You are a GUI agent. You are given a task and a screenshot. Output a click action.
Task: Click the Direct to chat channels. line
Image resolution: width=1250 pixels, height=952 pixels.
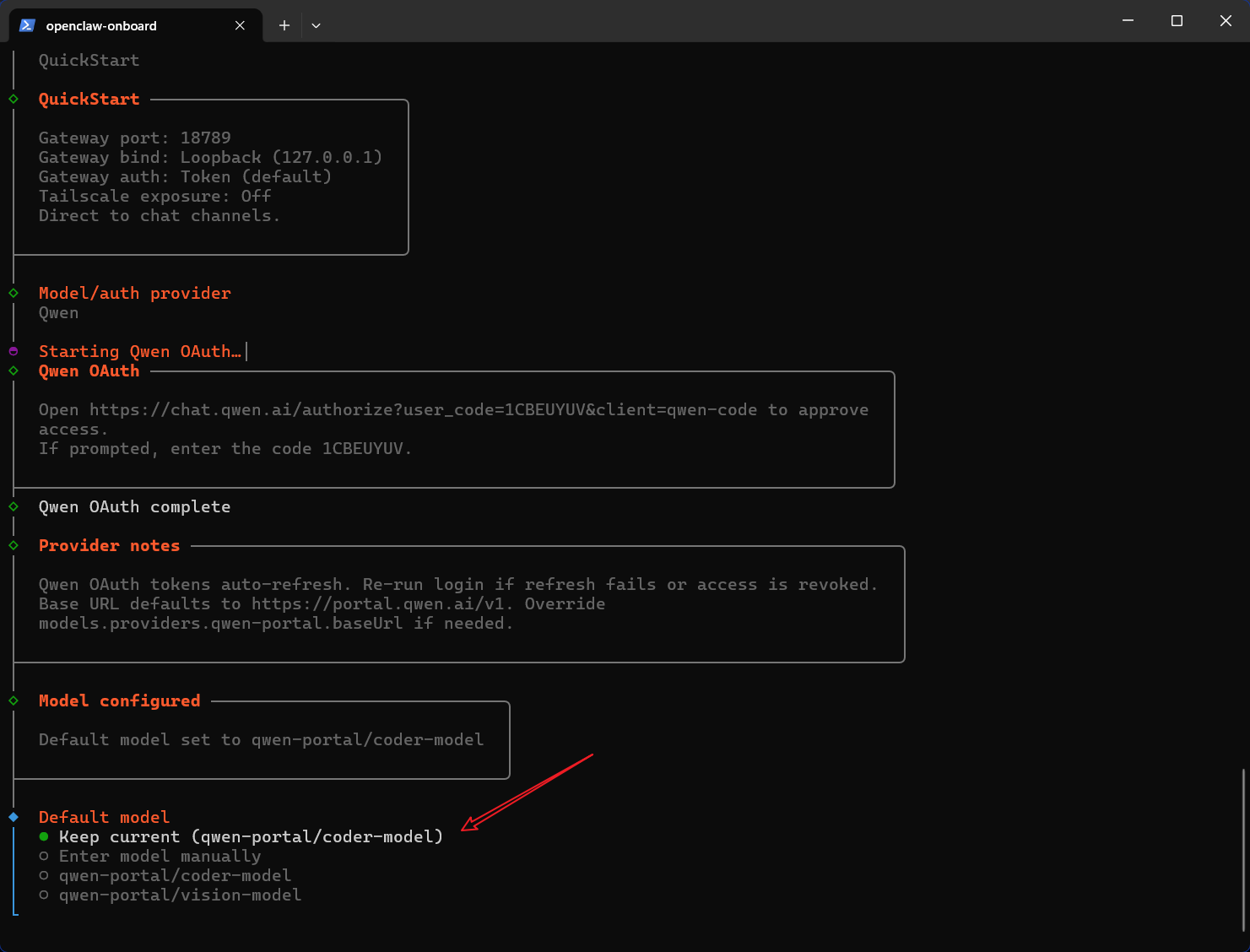(x=160, y=215)
